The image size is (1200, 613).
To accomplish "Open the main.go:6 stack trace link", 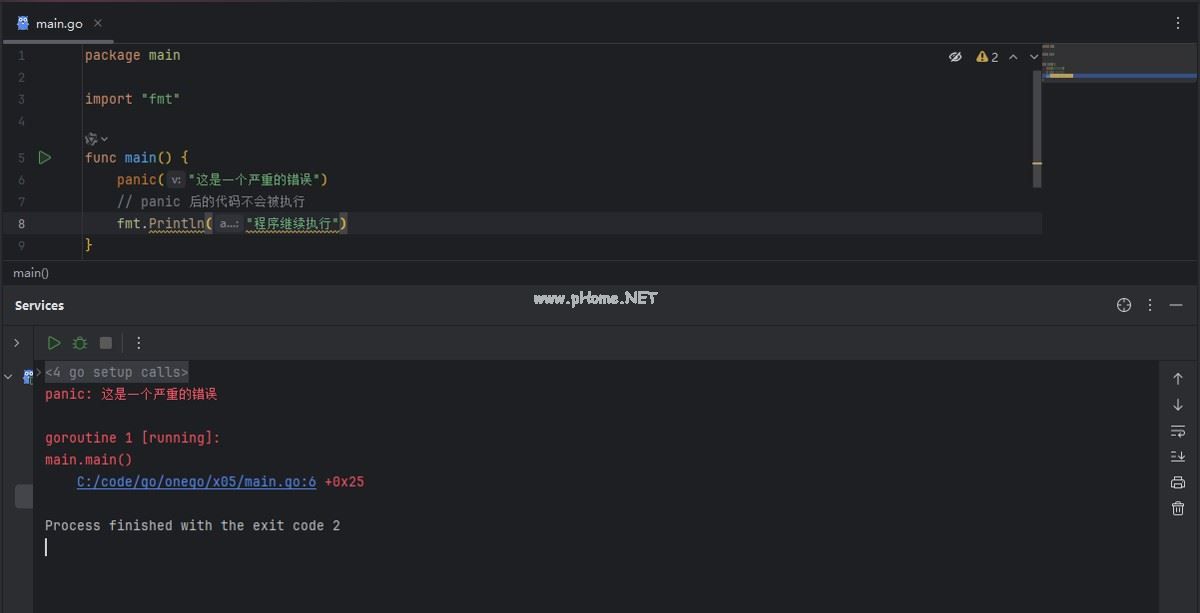I will coord(196,482).
